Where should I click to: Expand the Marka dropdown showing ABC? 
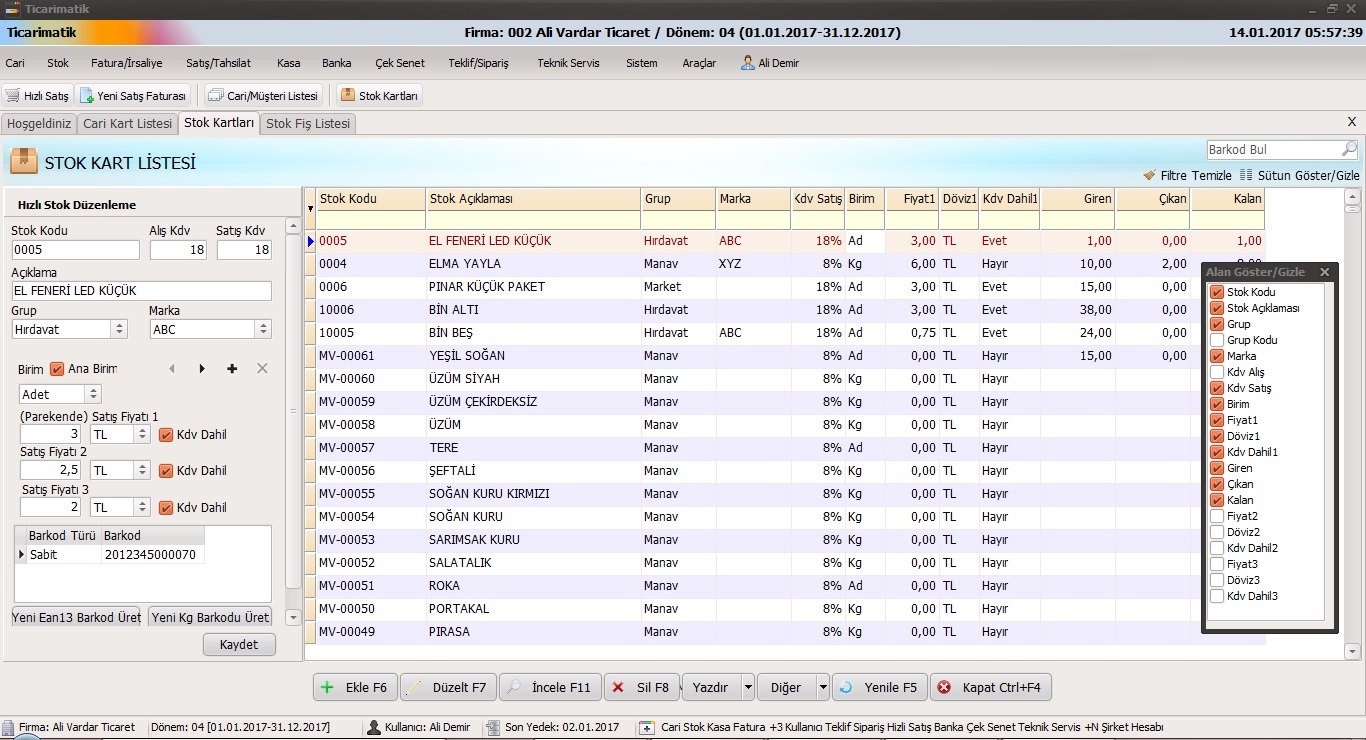(263, 329)
